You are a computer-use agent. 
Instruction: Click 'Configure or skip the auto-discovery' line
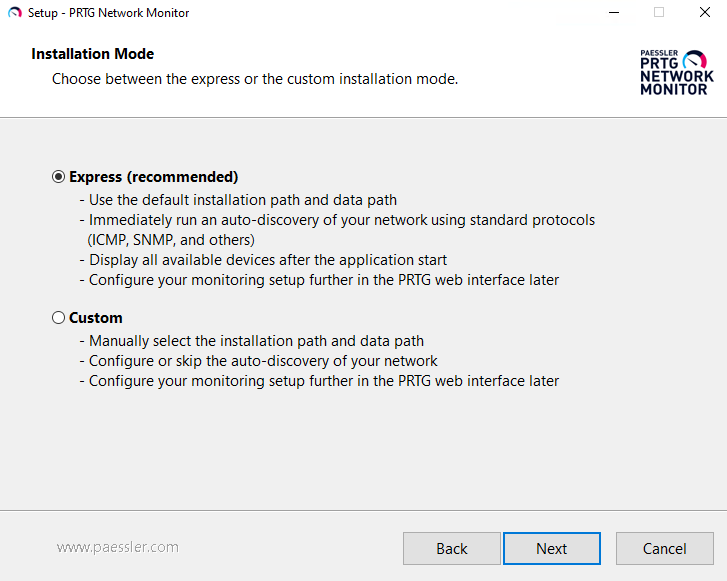(x=261, y=361)
